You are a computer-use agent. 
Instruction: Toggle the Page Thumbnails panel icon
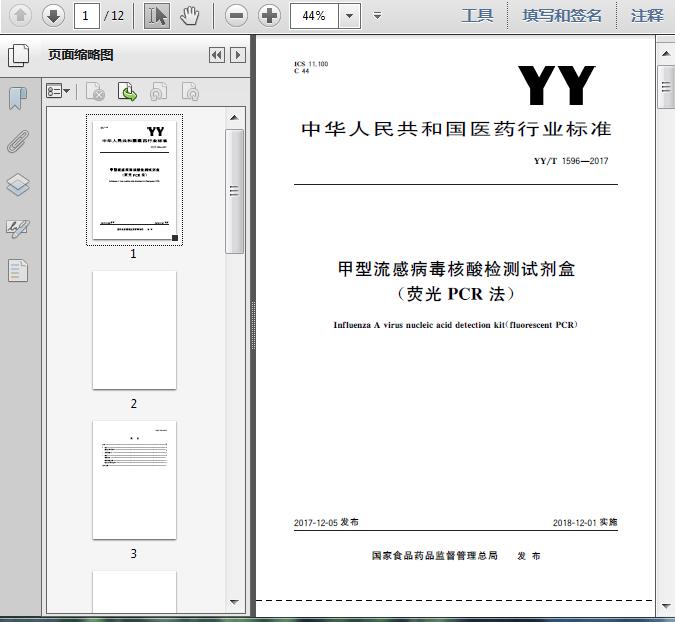tap(17, 55)
